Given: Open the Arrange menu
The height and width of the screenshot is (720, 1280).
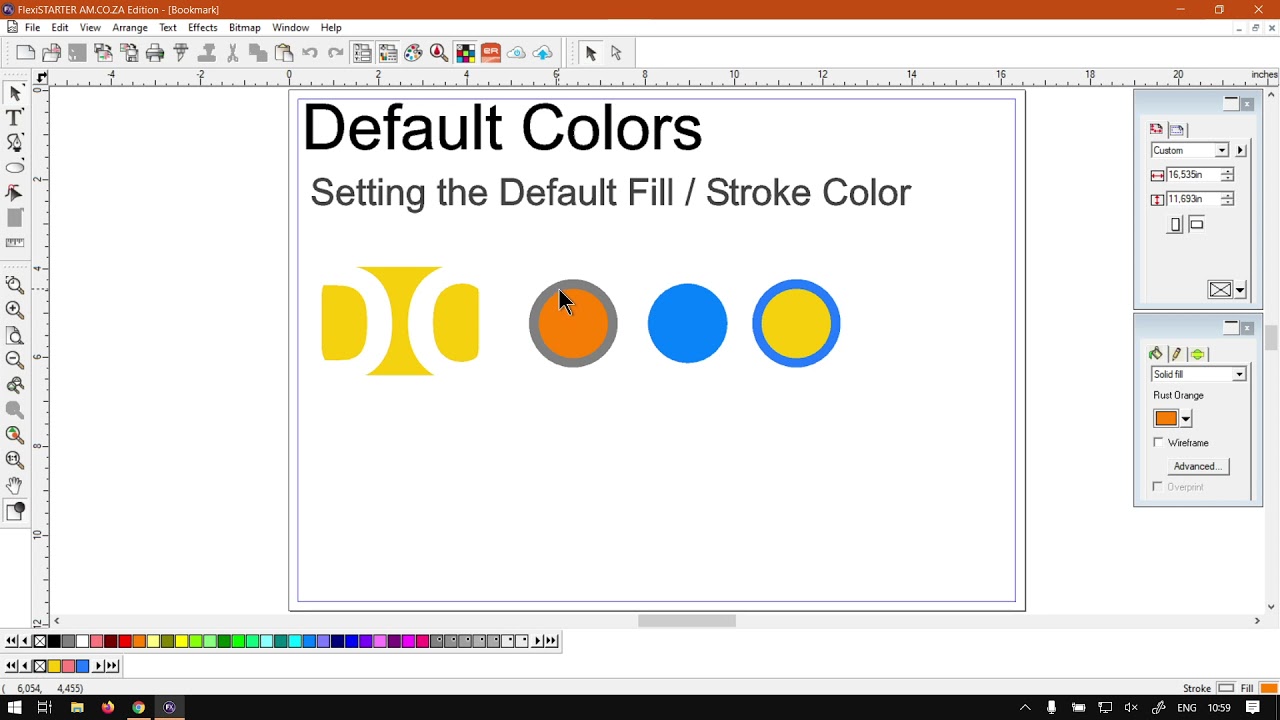Looking at the screenshot, I should coord(130,27).
